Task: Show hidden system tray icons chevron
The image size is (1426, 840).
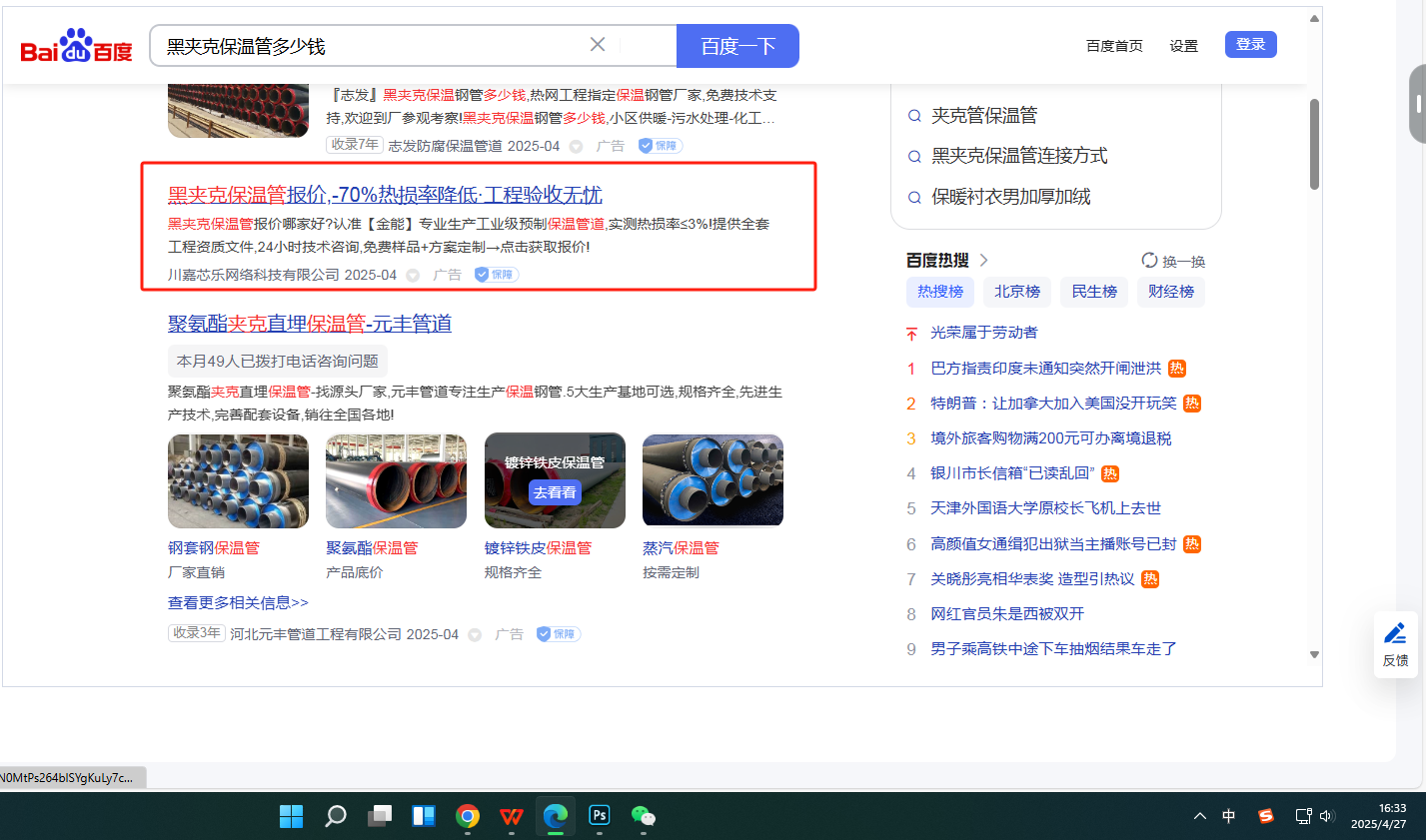Action: [1199, 816]
